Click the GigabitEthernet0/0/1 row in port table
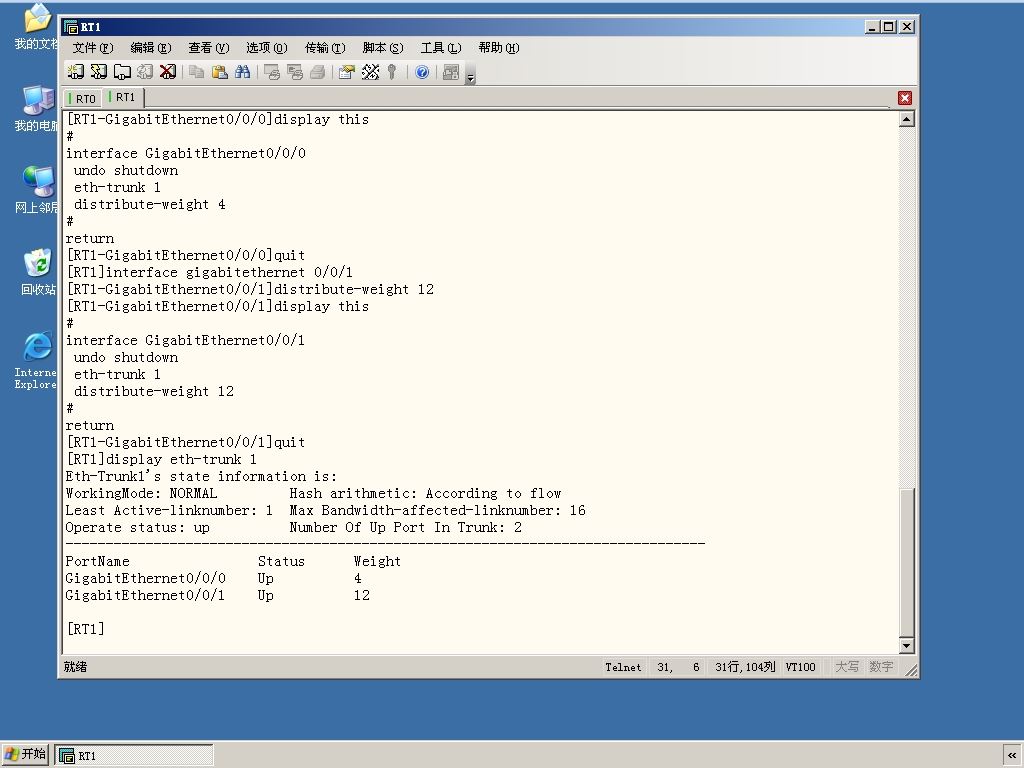The height and width of the screenshot is (768, 1024). point(217,595)
